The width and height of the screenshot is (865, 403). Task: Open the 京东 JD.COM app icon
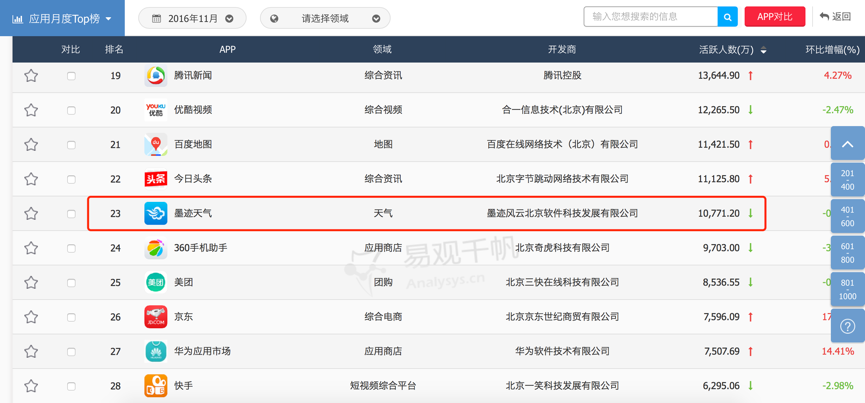point(156,317)
